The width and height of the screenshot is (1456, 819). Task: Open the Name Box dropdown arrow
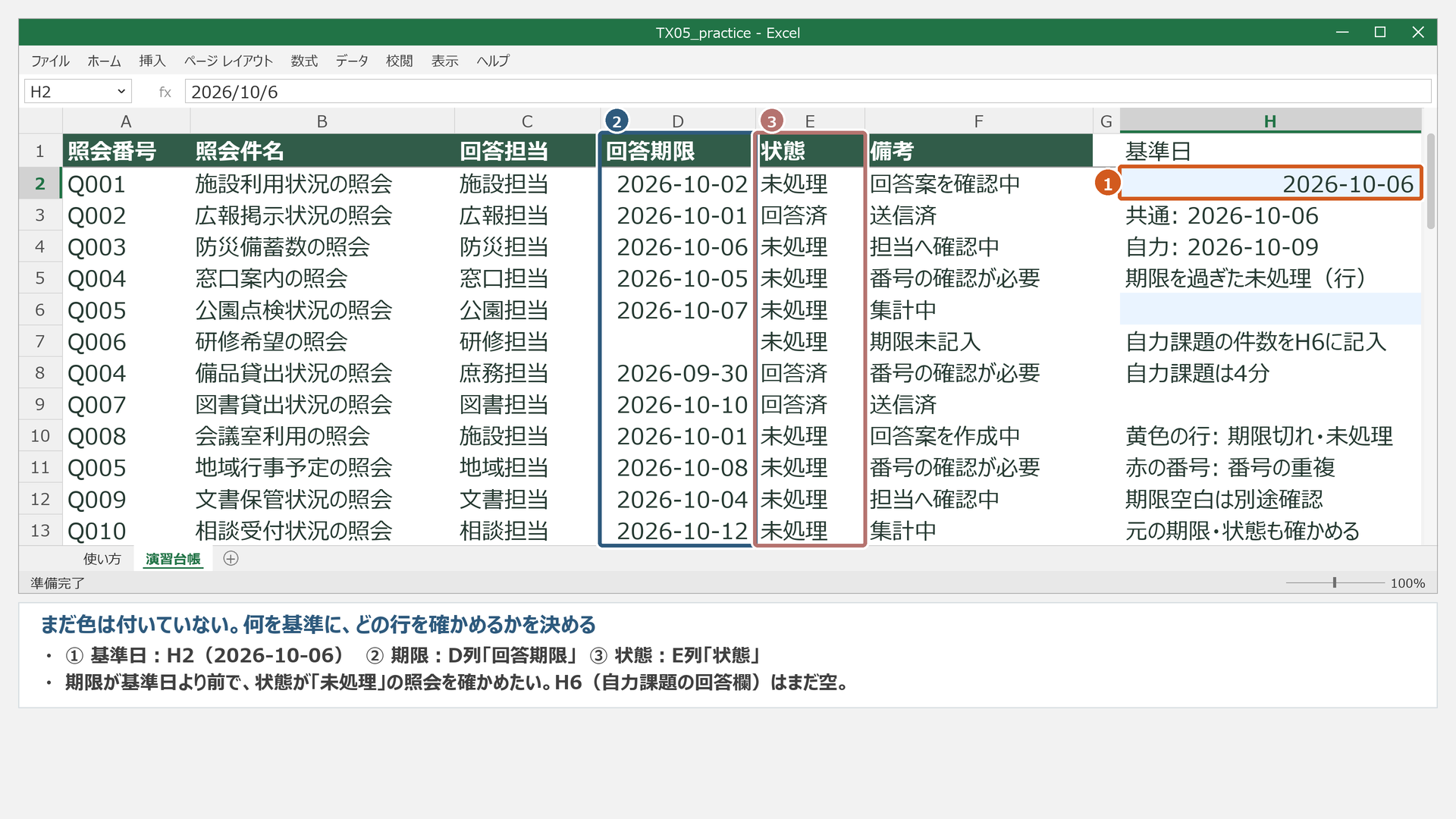(121, 92)
